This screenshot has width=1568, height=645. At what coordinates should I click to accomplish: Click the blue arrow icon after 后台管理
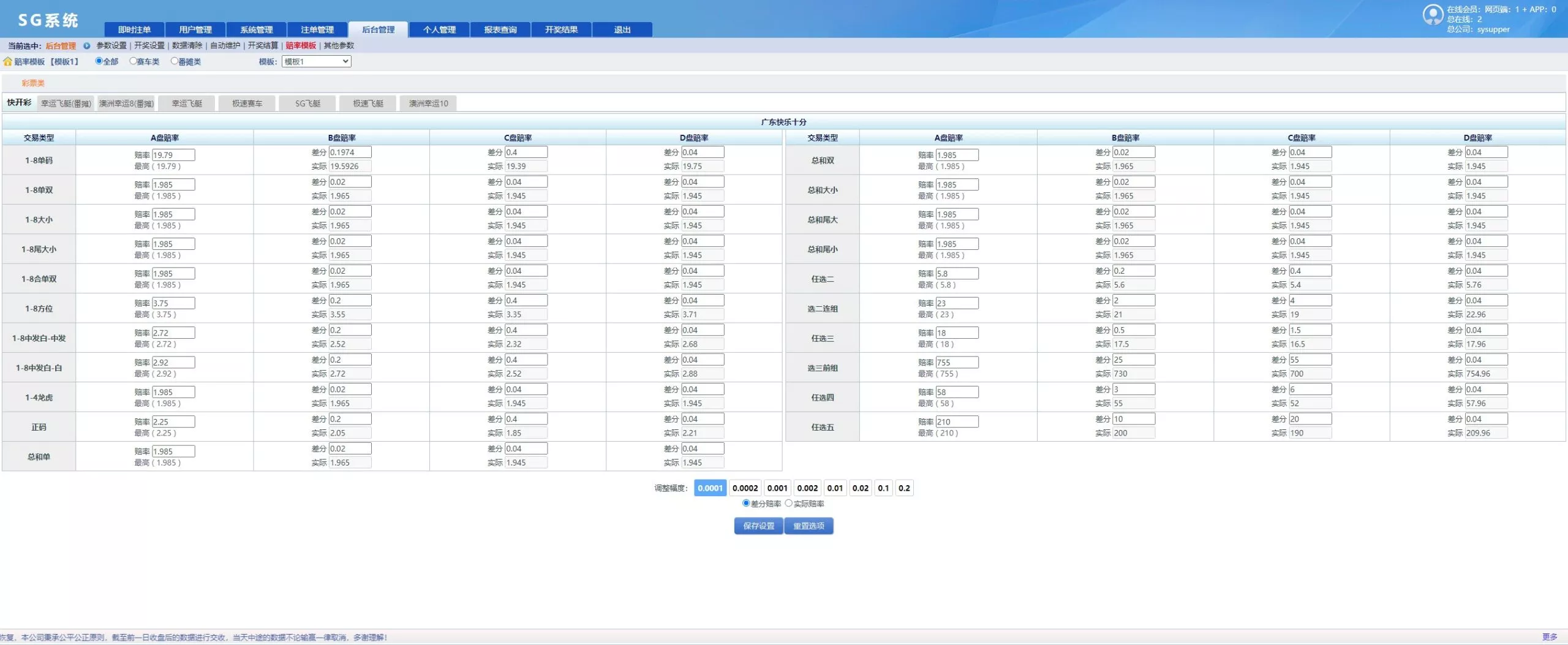coord(86,46)
